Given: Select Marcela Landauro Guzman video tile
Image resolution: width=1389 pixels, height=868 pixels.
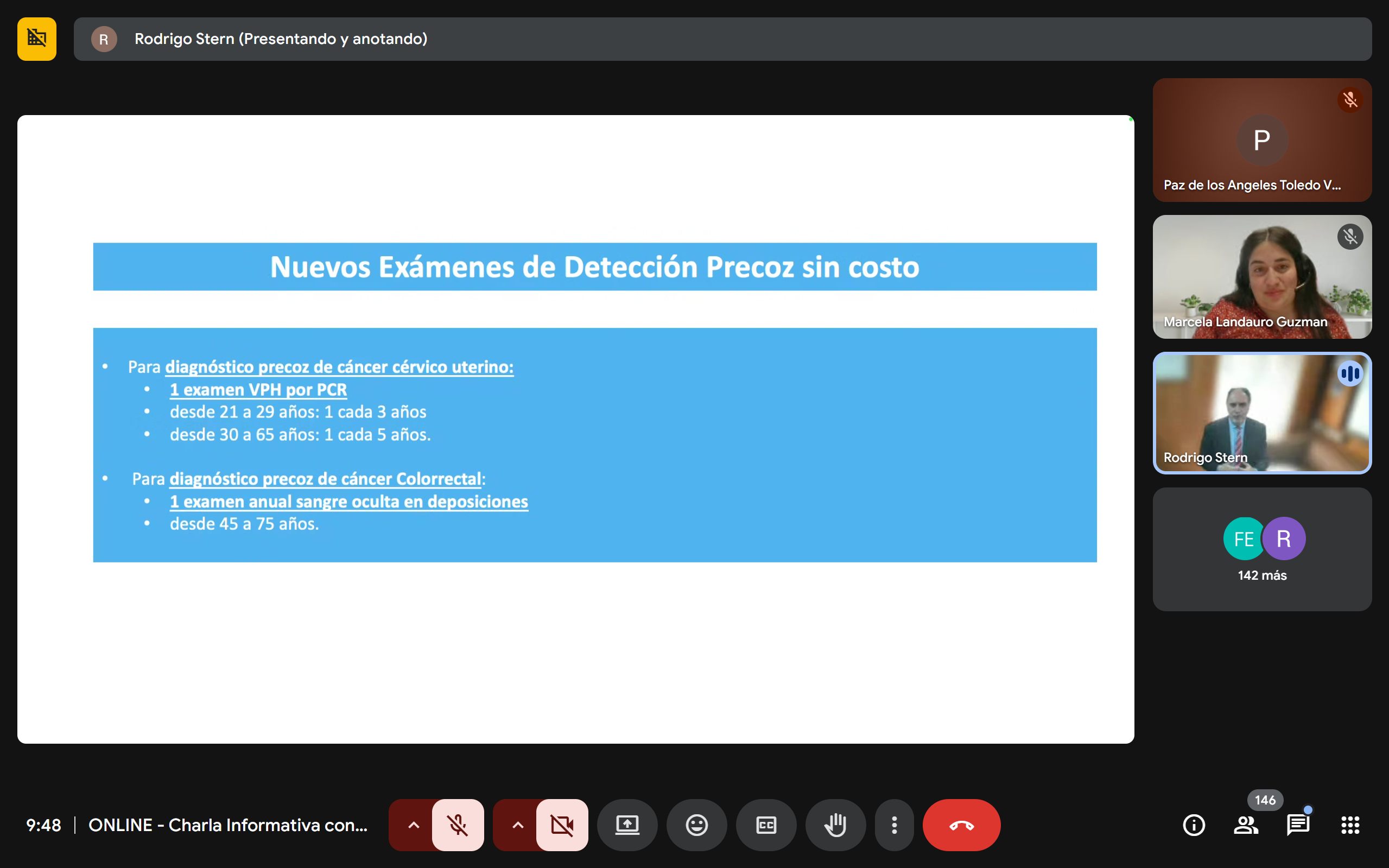Looking at the screenshot, I should (x=1261, y=277).
